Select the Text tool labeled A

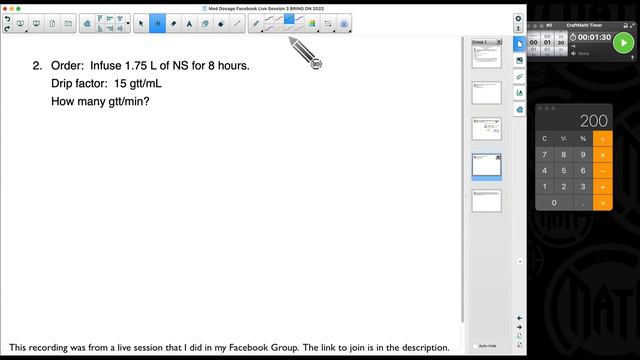(x=189, y=24)
